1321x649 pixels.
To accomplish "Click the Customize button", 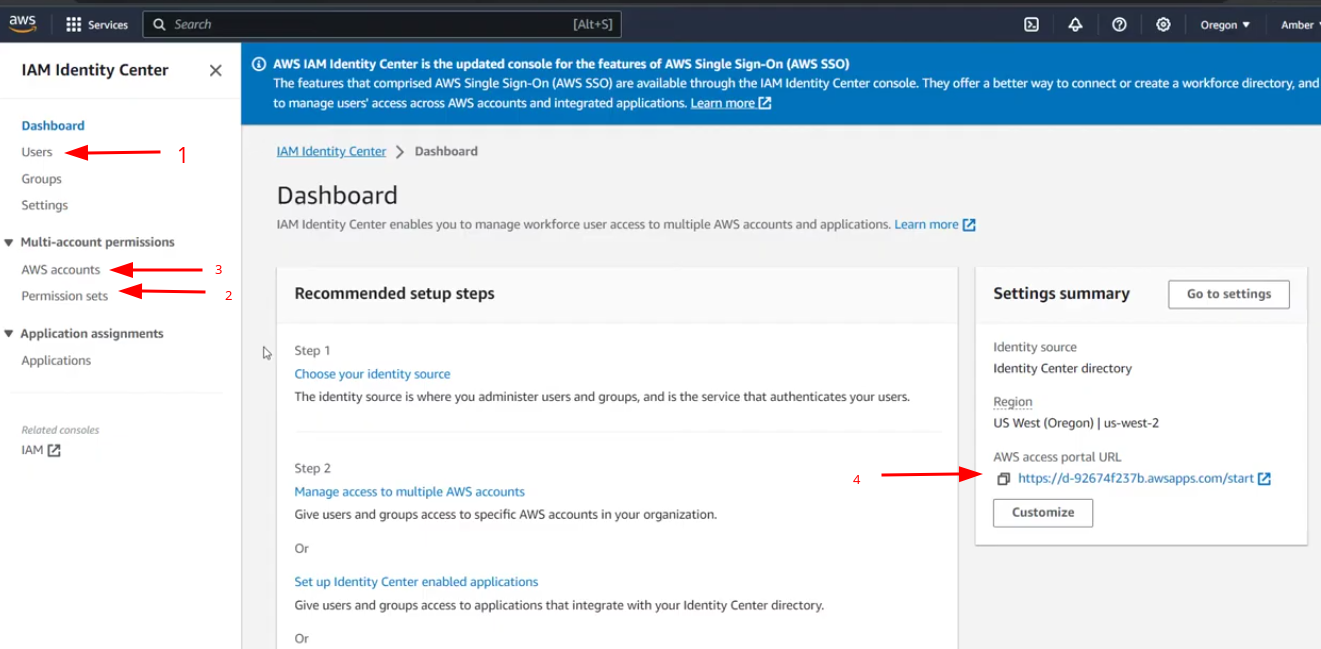I will click(1042, 512).
